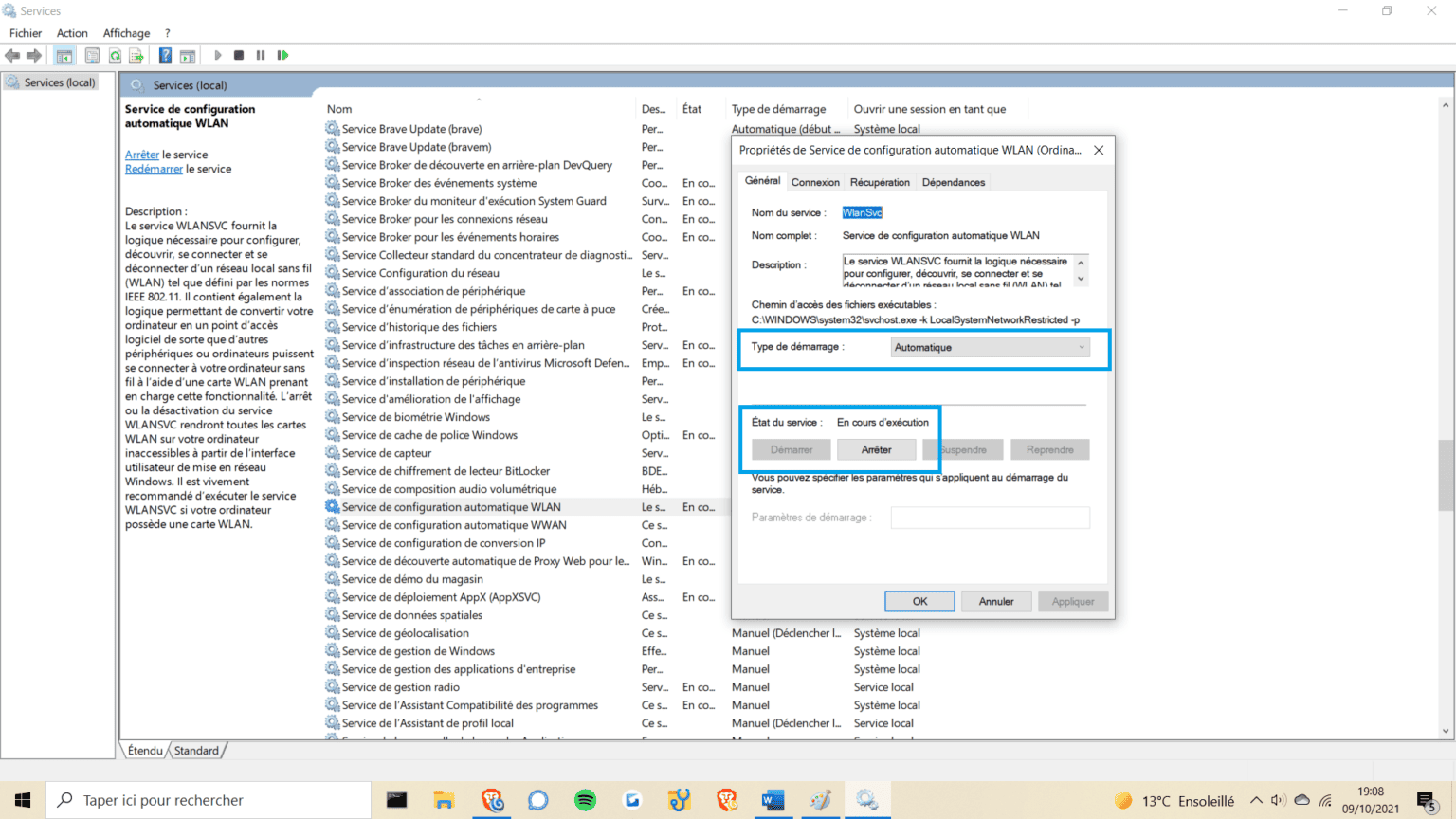This screenshot has height=819, width=1456.
Task: Open File Explorer from the taskbar
Action: [x=444, y=800]
